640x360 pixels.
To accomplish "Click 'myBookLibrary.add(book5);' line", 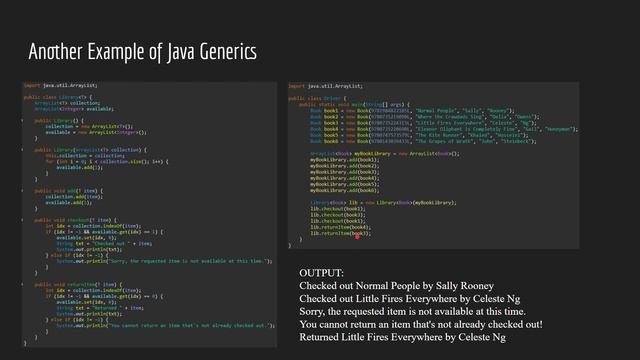I will pyautogui.click(x=345, y=184).
